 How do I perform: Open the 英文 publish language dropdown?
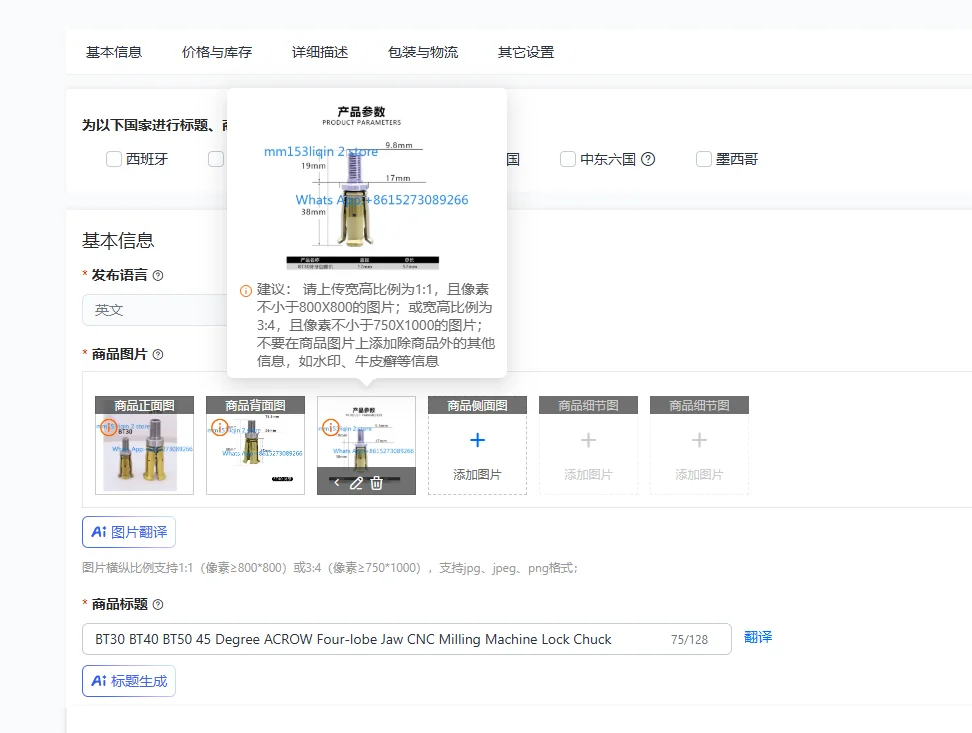[155, 310]
